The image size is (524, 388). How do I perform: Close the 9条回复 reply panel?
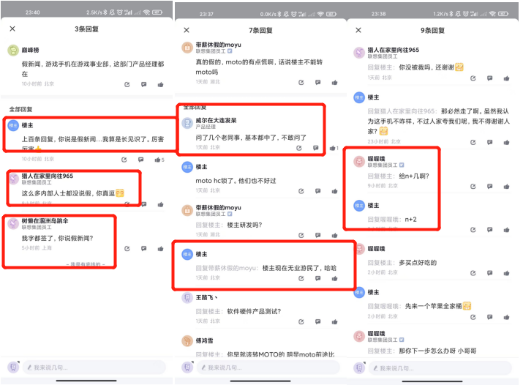point(358,30)
